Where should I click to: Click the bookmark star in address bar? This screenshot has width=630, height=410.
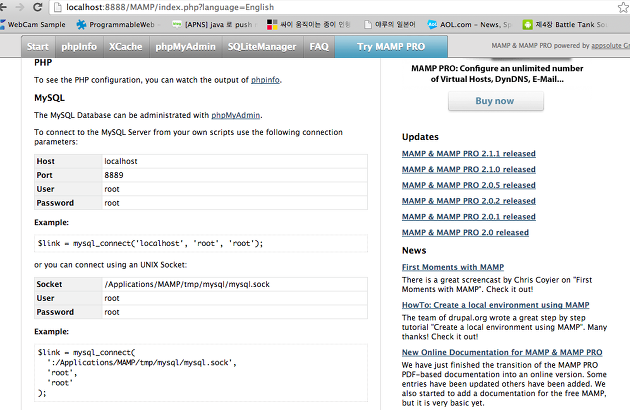(x=624, y=7)
